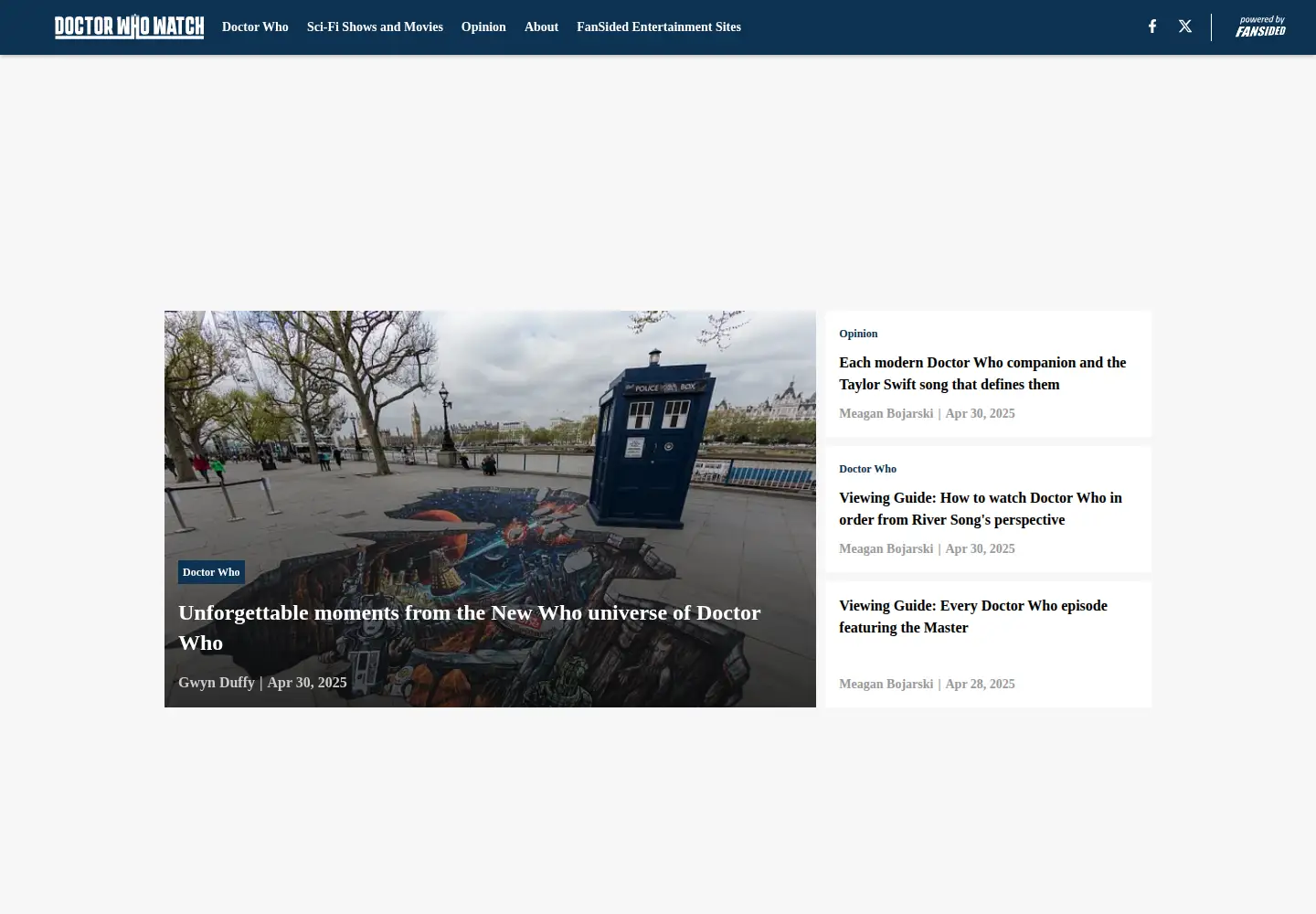Image resolution: width=1316 pixels, height=914 pixels.
Task: Click the Doctor Who Watch logo
Action: (129, 27)
